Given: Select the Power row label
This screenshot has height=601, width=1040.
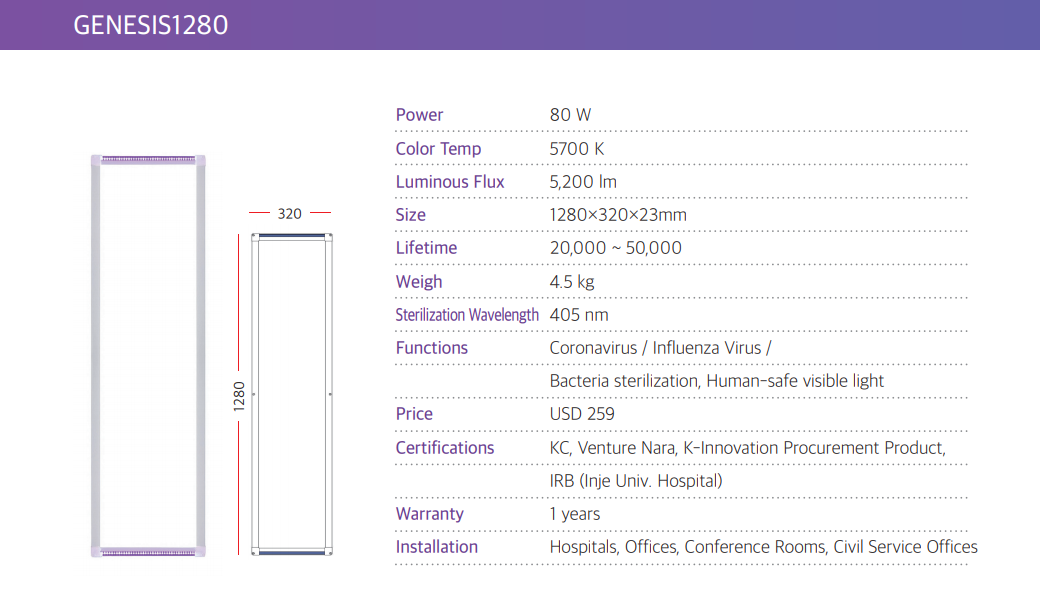Looking at the screenshot, I should coord(419,115).
